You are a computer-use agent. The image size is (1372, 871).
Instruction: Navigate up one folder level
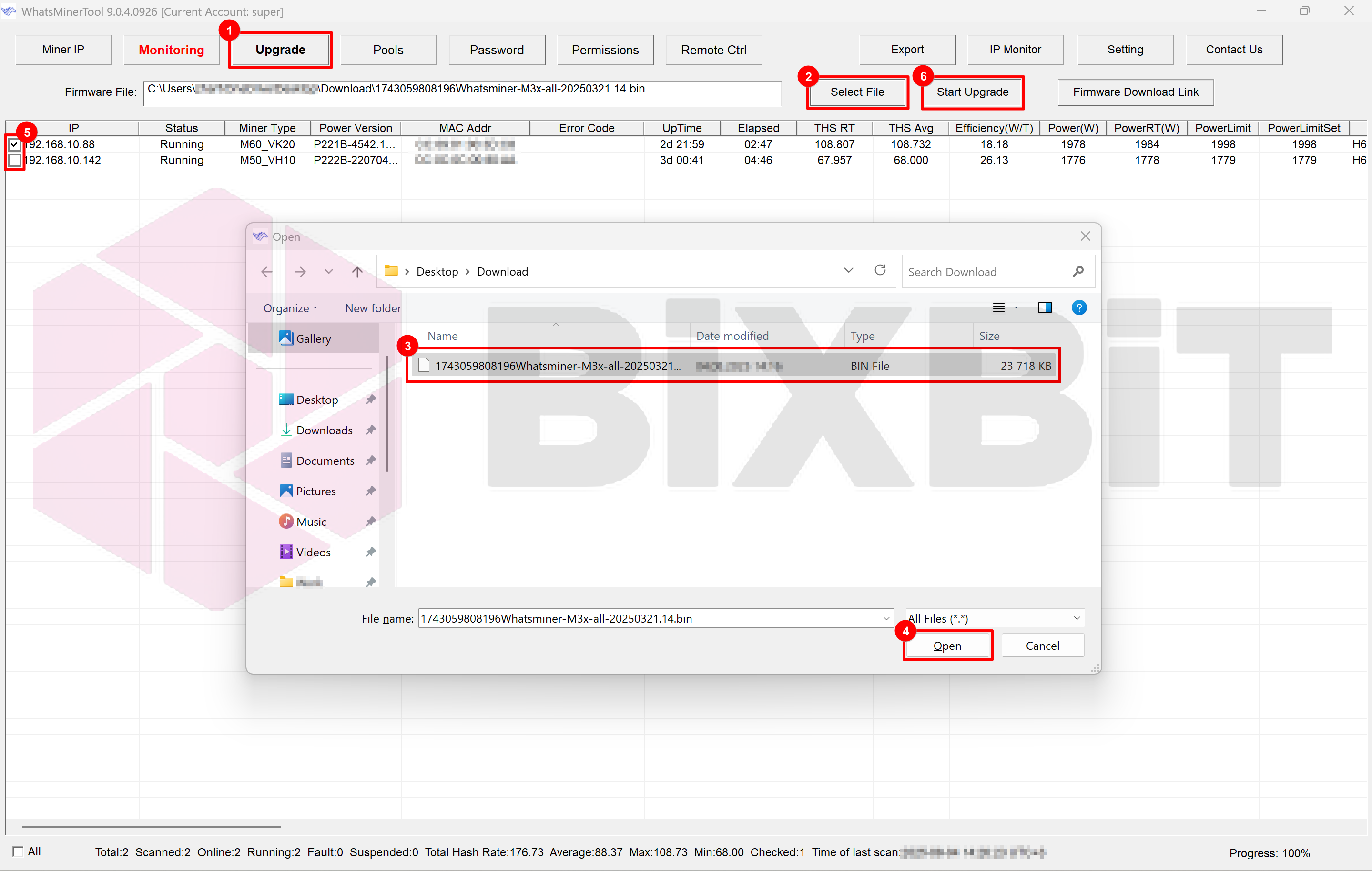tap(357, 272)
